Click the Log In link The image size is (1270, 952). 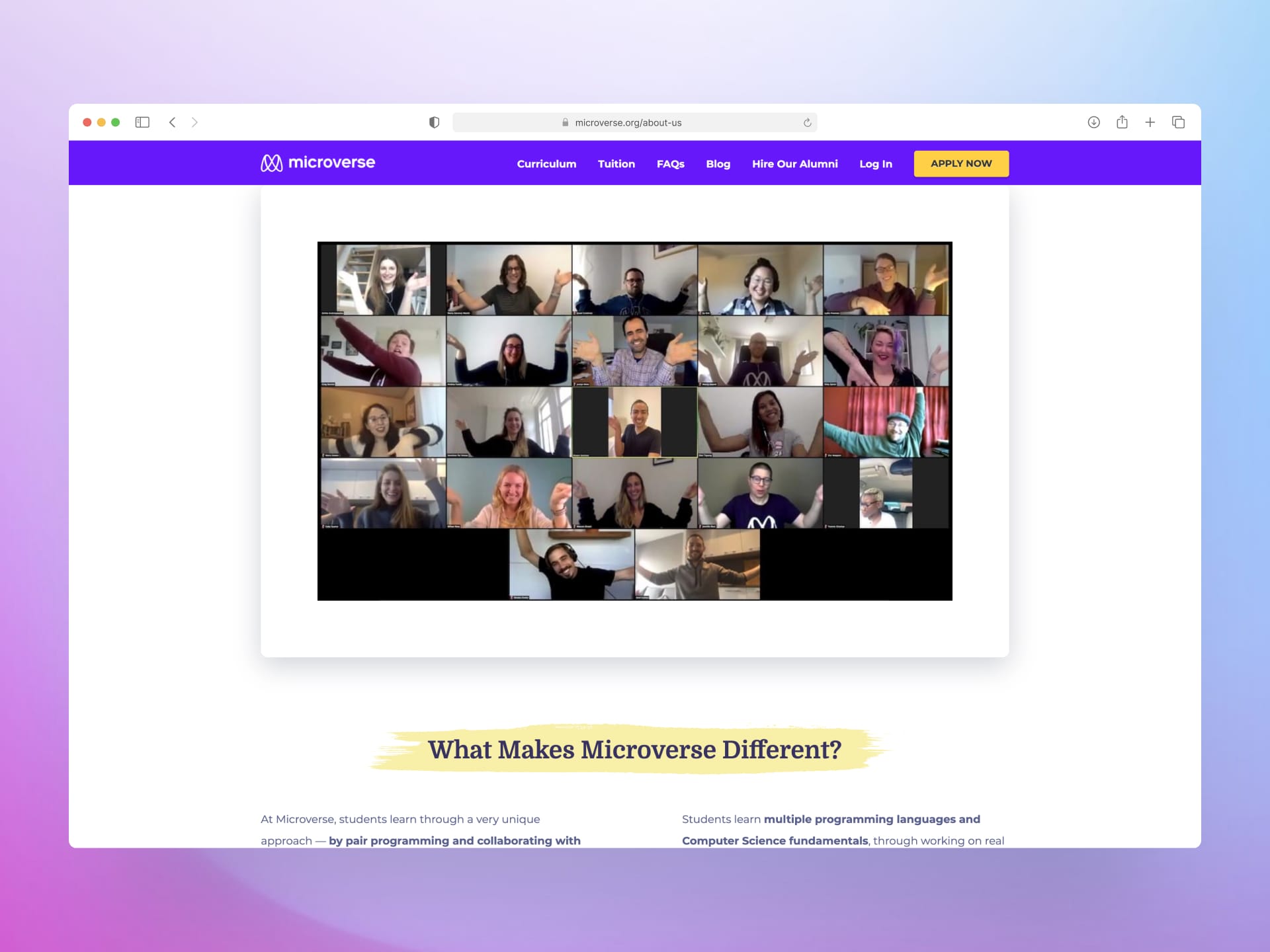click(x=875, y=164)
